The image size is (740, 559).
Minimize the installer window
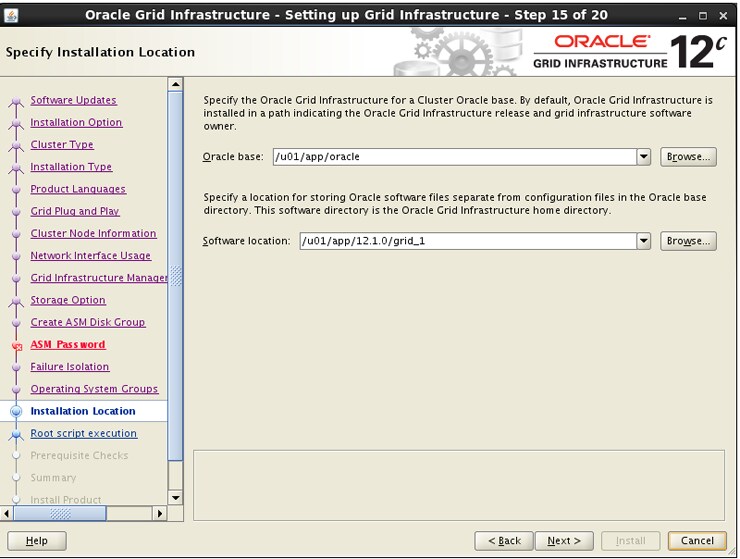coord(682,16)
